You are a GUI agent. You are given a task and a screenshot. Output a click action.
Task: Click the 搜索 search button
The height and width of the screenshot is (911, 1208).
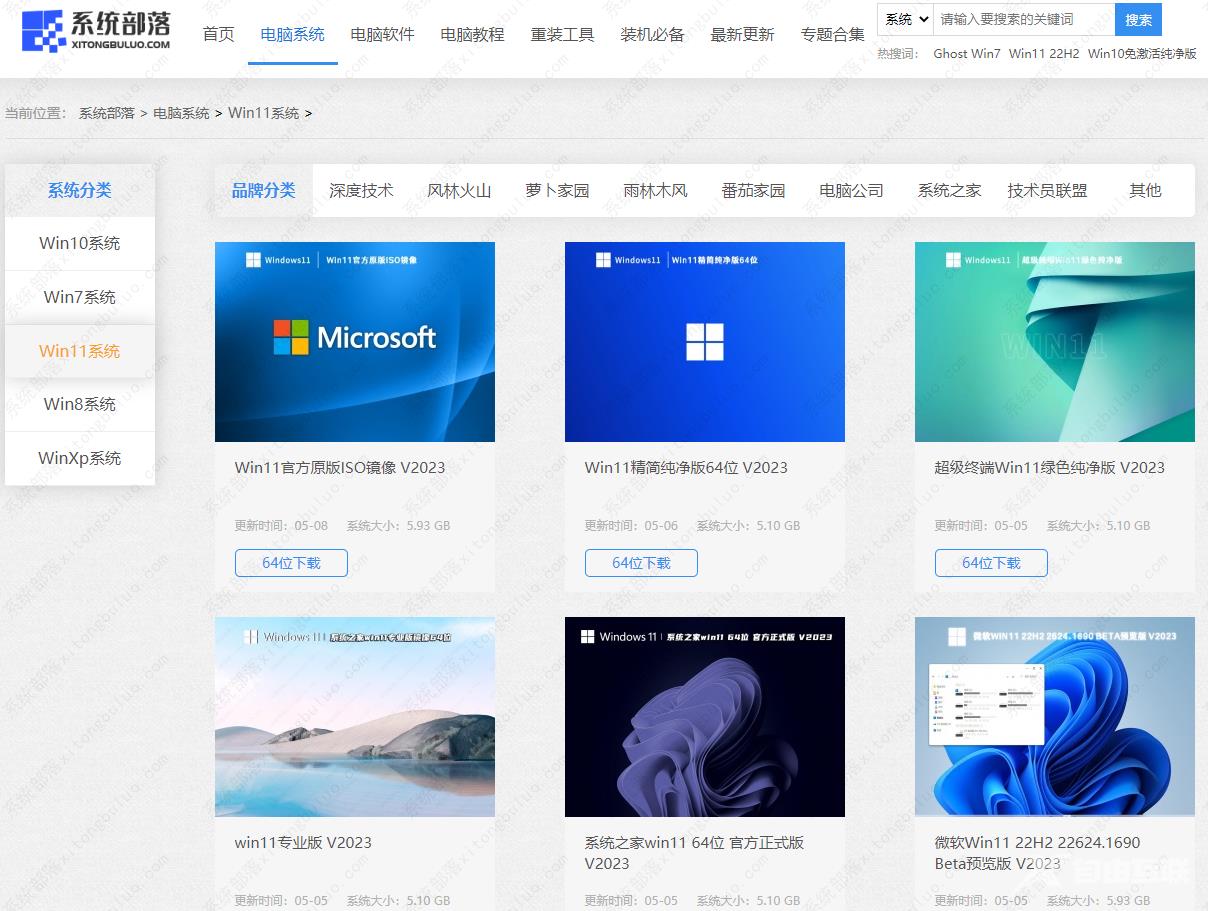(x=1138, y=19)
